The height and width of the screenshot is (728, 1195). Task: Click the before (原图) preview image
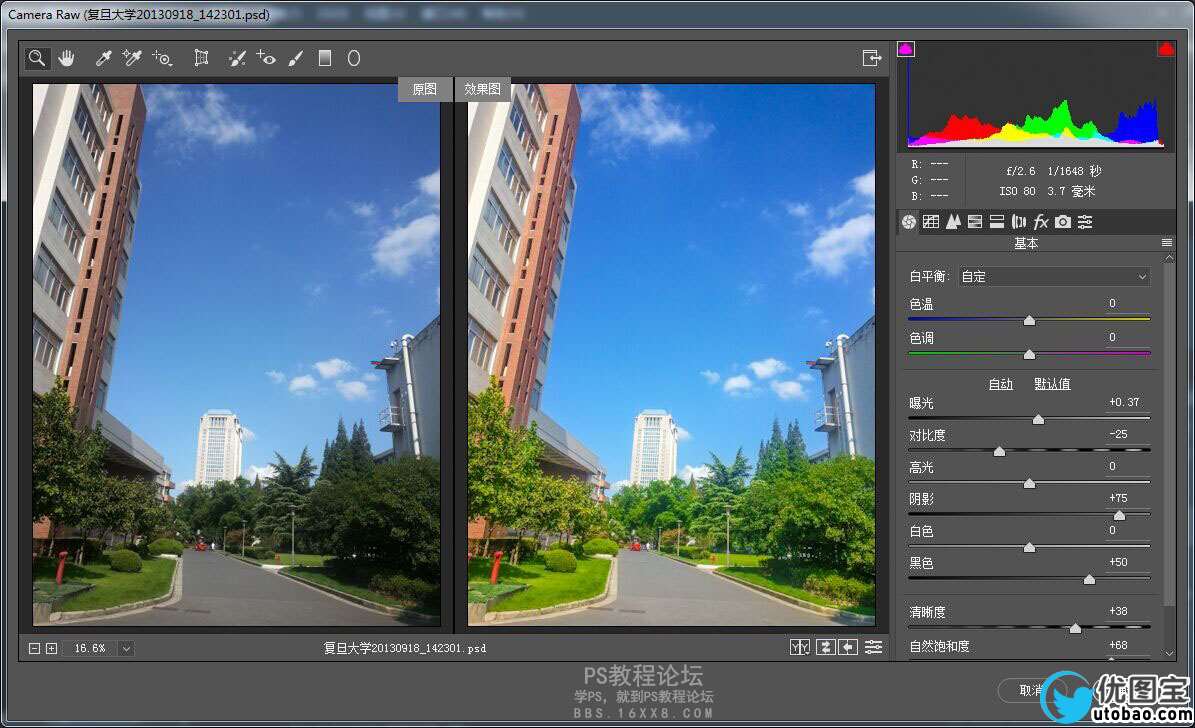[236, 354]
